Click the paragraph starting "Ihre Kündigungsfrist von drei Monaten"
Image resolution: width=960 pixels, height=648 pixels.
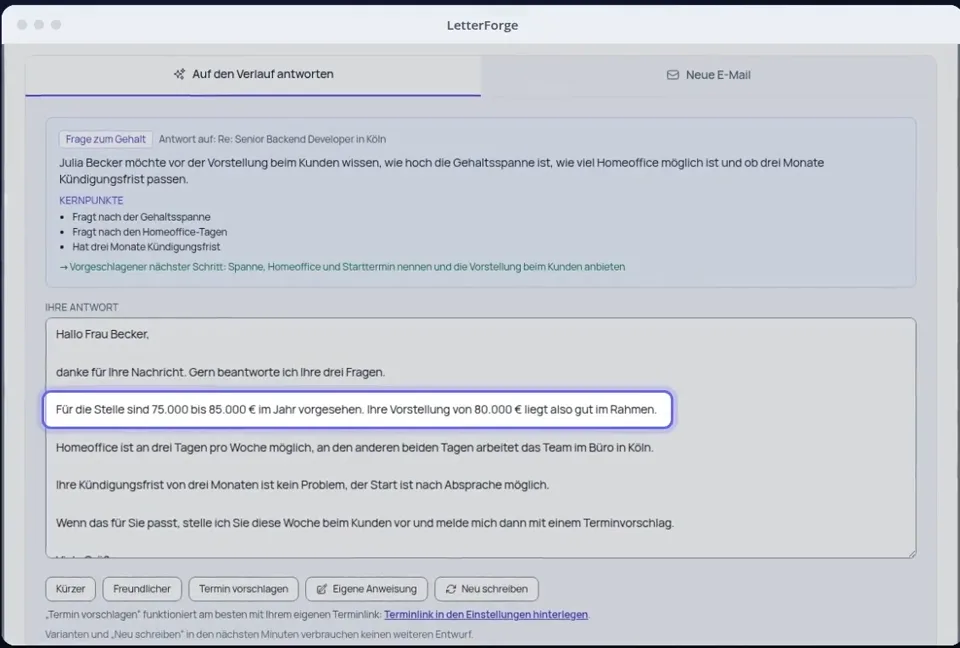[302, 485]
